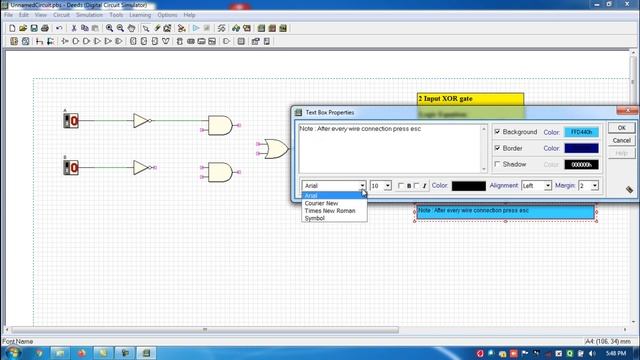Start simulation with the play icon

(x=196, y=28)
